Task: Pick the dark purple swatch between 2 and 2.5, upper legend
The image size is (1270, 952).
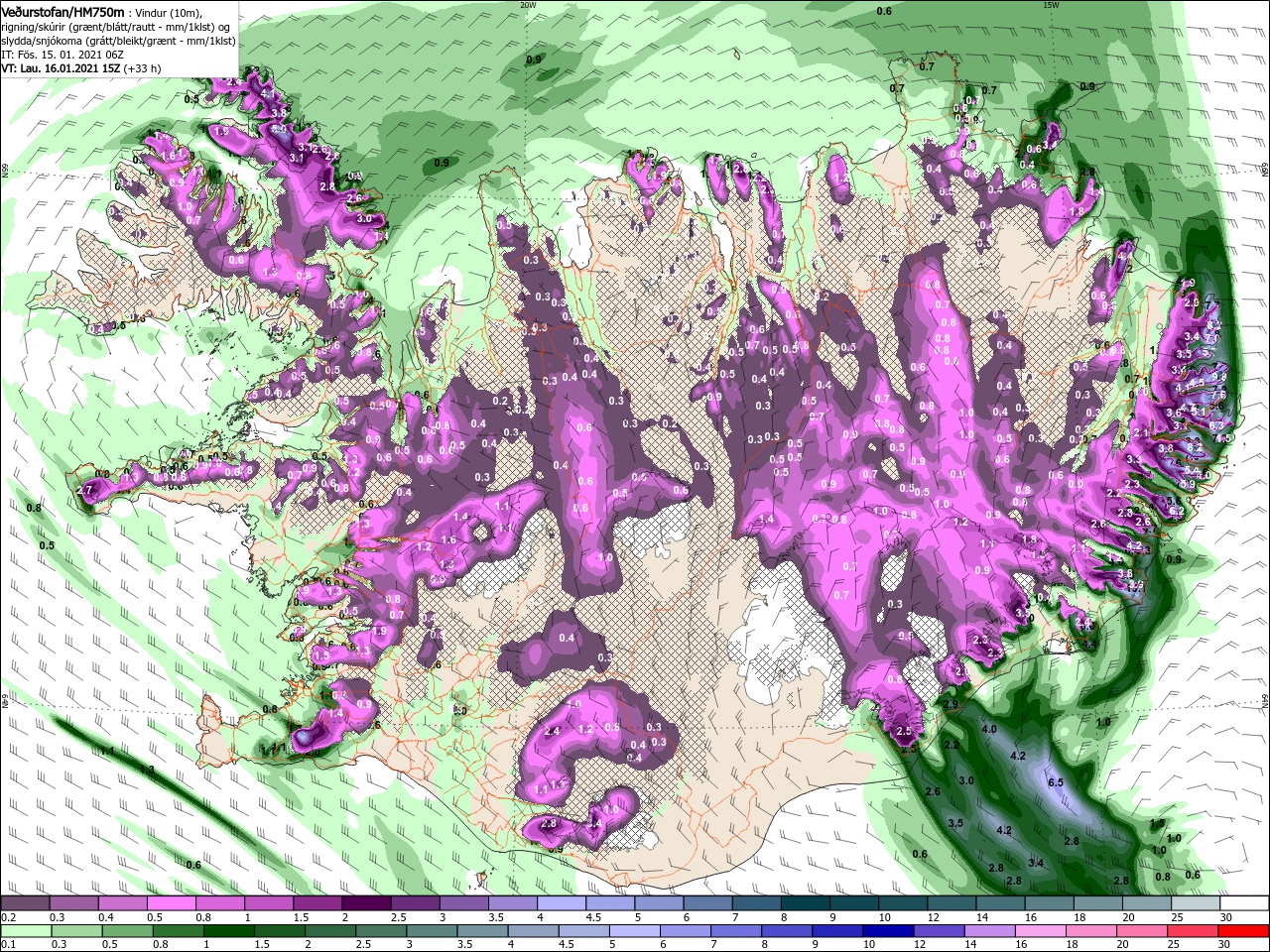Action: pyautogui.click(x=366, y=902)
